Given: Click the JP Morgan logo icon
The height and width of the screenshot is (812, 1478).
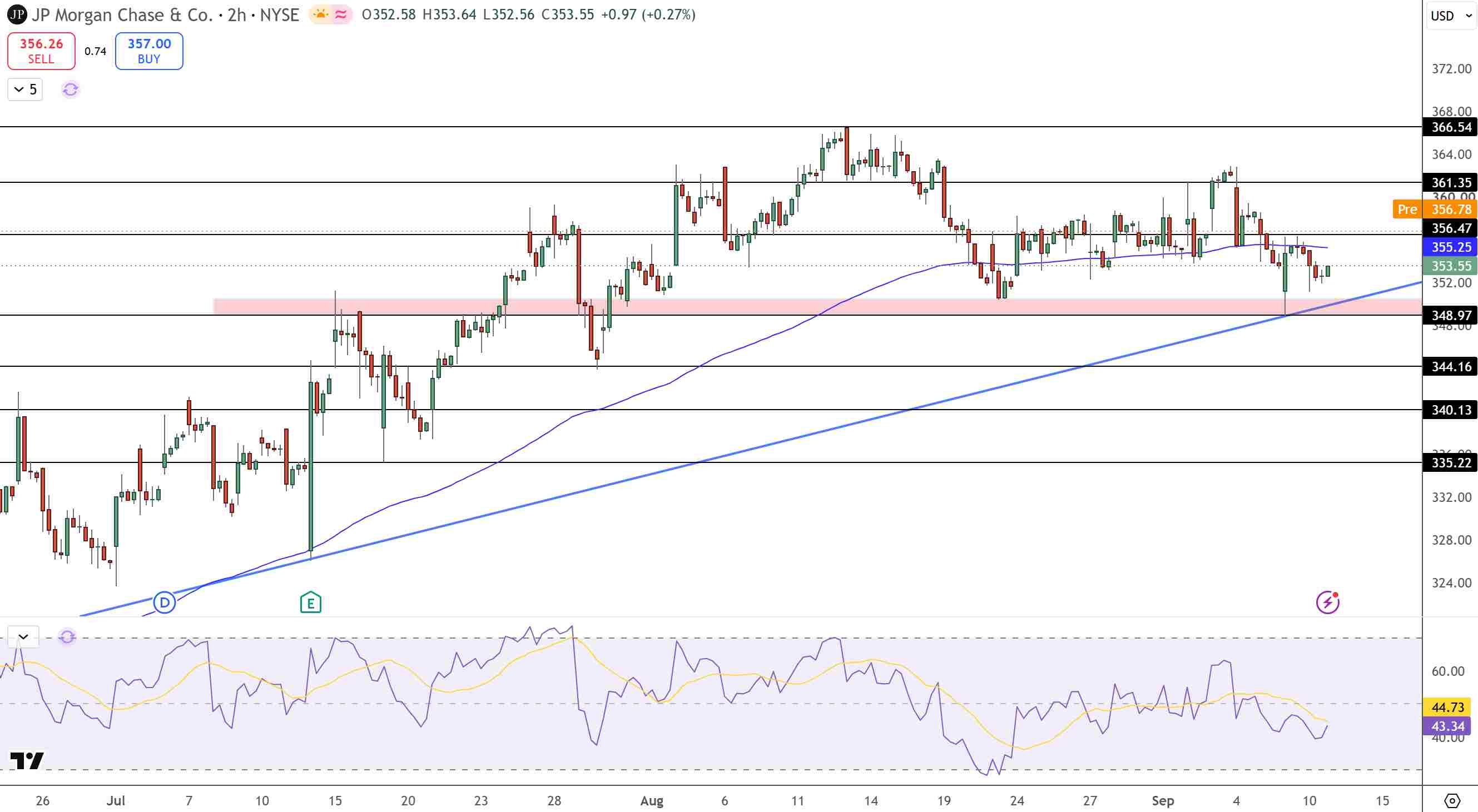Looking at the screenshot, I should (17, 14).
